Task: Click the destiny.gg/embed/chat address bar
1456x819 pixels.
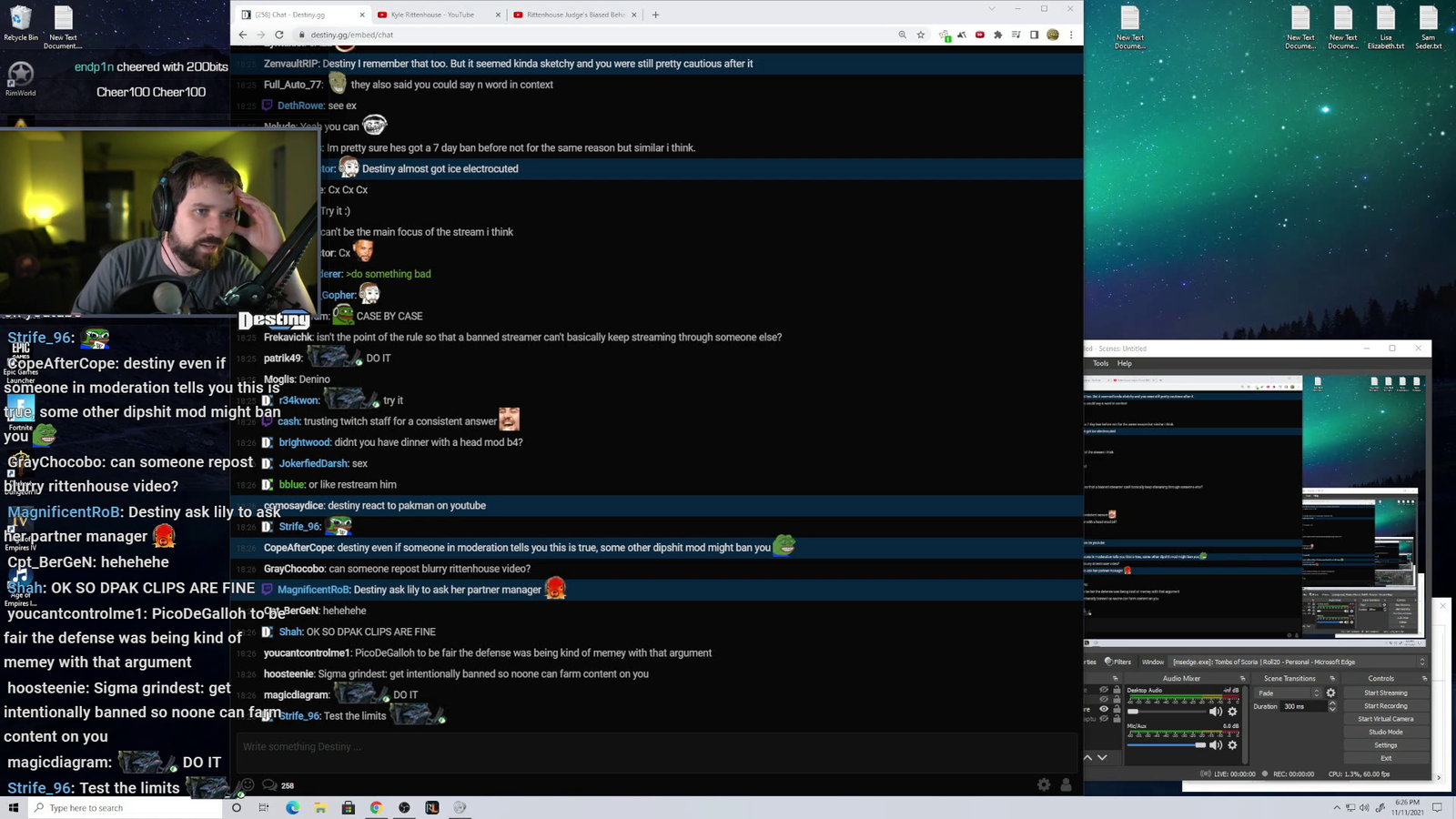Action: pyautogui.click(x=591, y=35)
